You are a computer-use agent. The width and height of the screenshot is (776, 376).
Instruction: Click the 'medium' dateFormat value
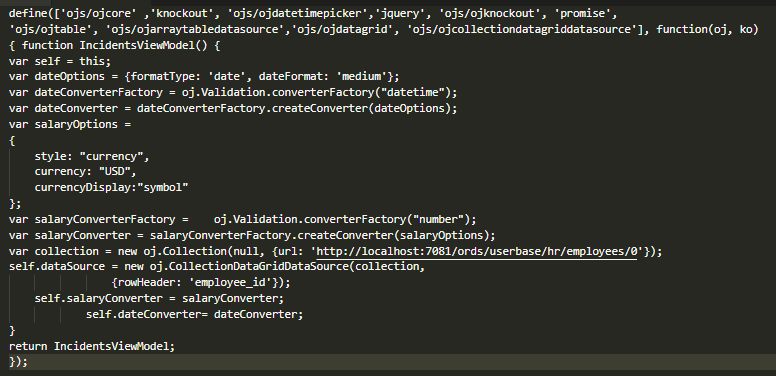(x=361, y=77)
